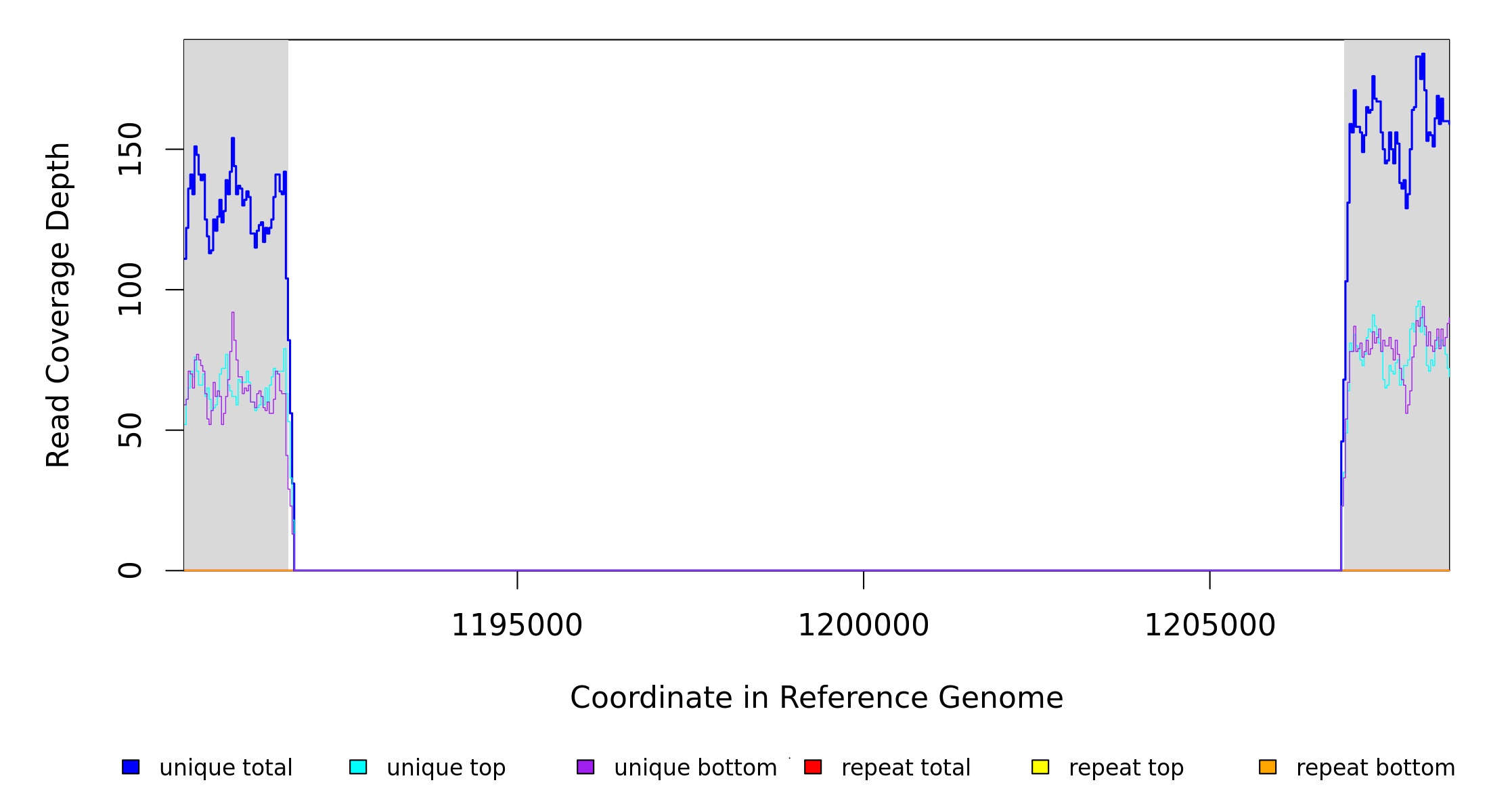1489x812 pixels.
Task: Click the "Read Coverage Depth" axis title
Action: (58, 304)
